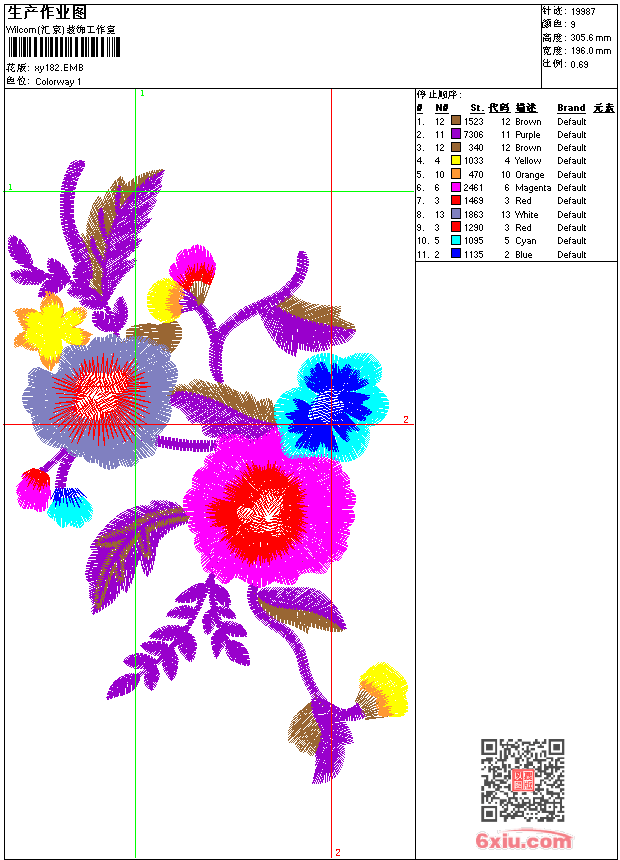Viewport: 620px width, 860px height.
Task: Open the 6xiu.com watermark link
Action: pos(524,840)
